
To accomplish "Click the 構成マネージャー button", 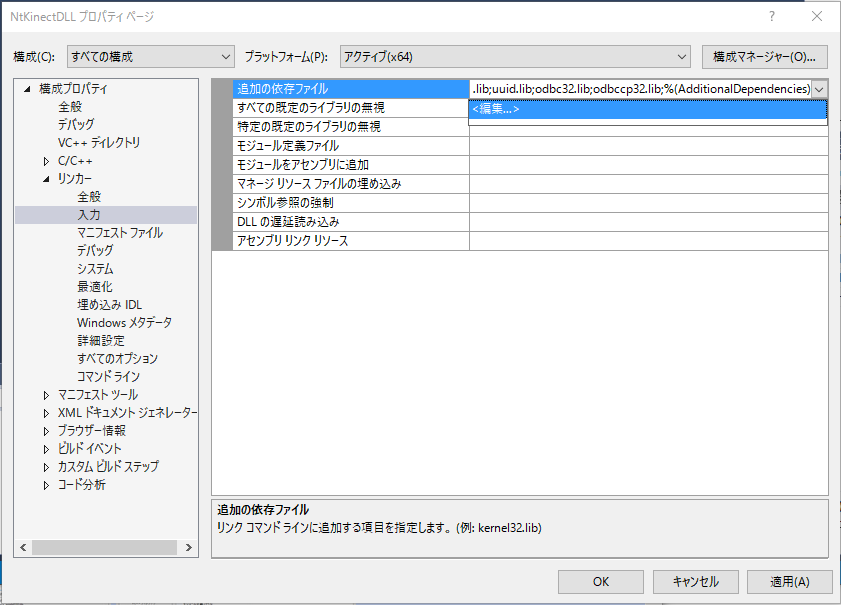I will click(x=765, y=56).
